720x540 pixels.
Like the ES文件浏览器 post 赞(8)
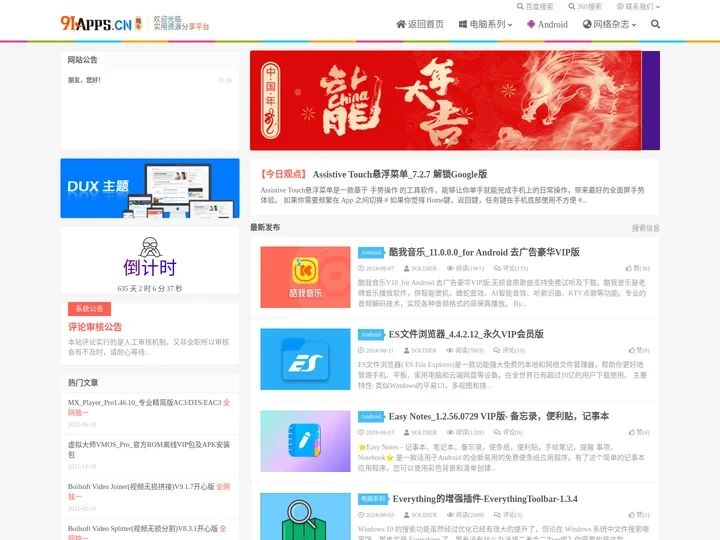point(639,350)
